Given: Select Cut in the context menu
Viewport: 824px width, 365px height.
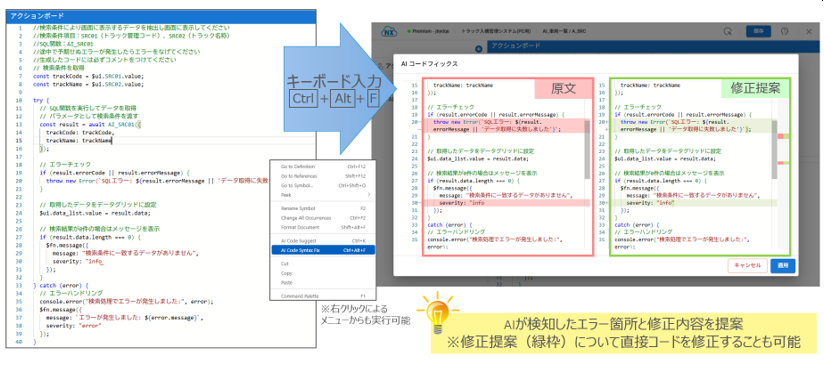Looking at the screenshot, I should click(323, 264).
